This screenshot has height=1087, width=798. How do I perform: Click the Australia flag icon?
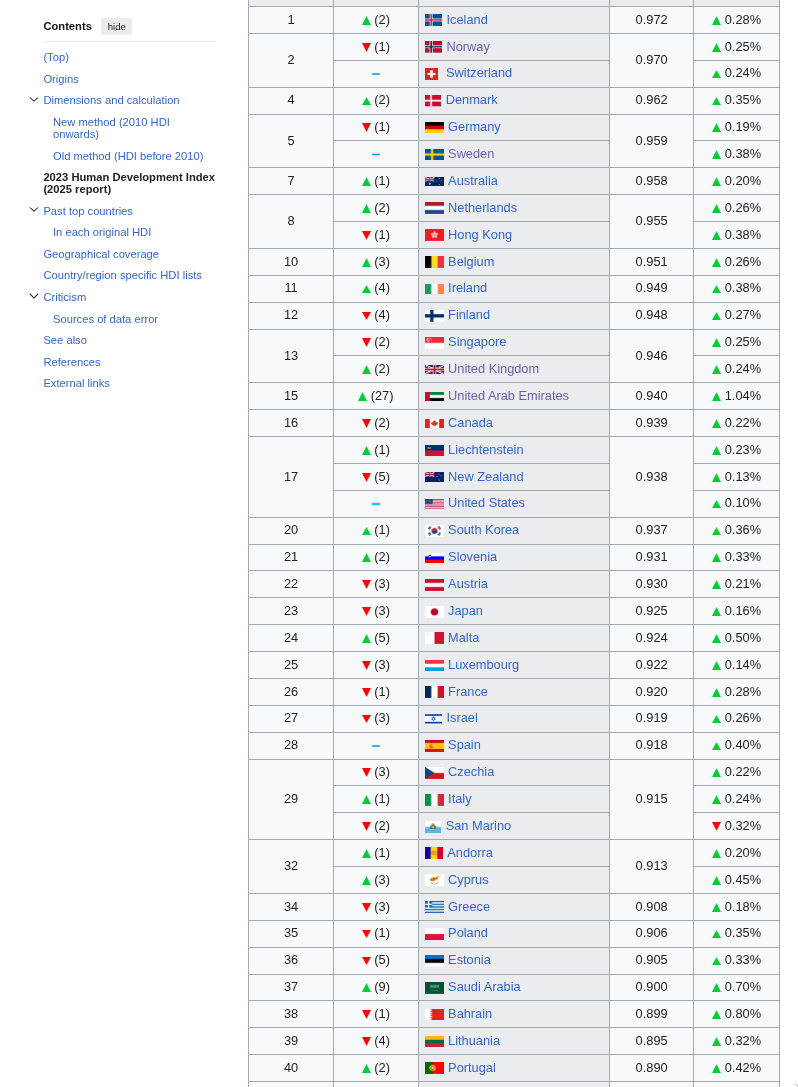tap(434, 182)
